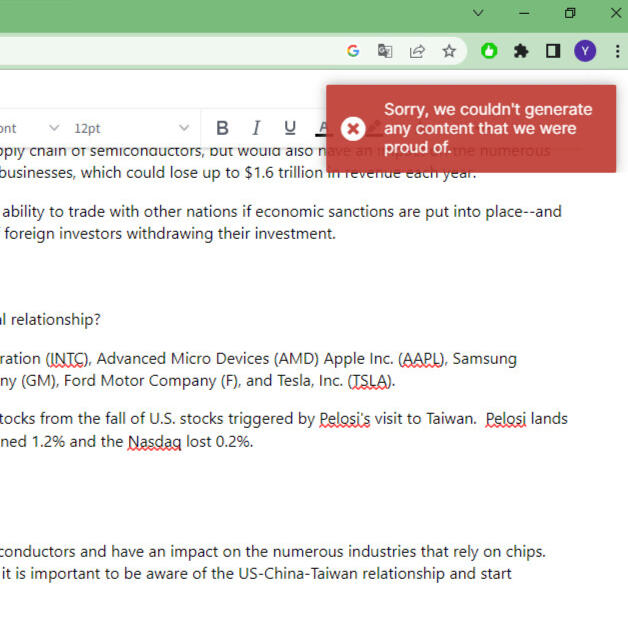Click the share page icon

417,51
